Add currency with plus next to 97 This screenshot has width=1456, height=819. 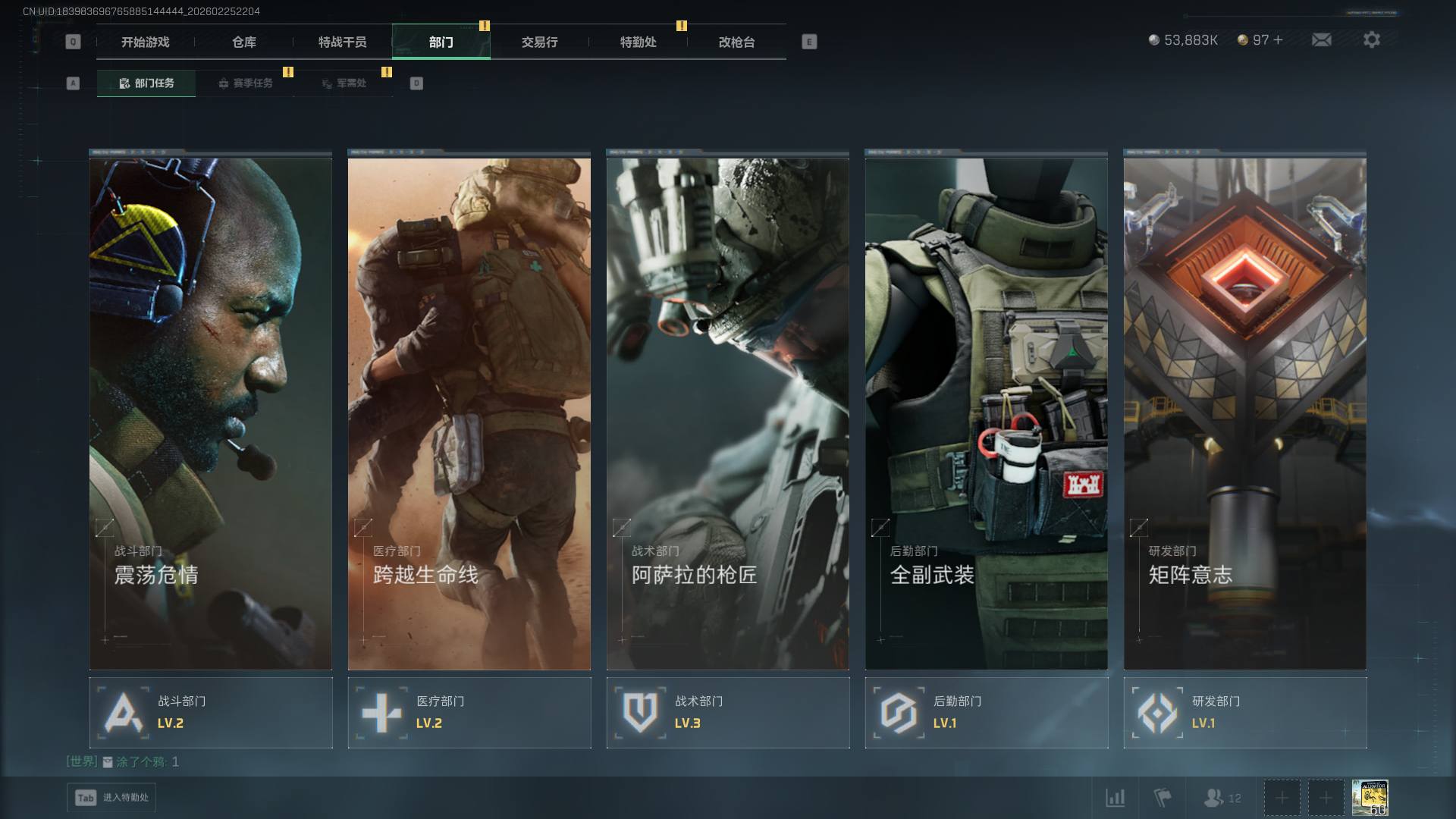tap(1278, 39)
